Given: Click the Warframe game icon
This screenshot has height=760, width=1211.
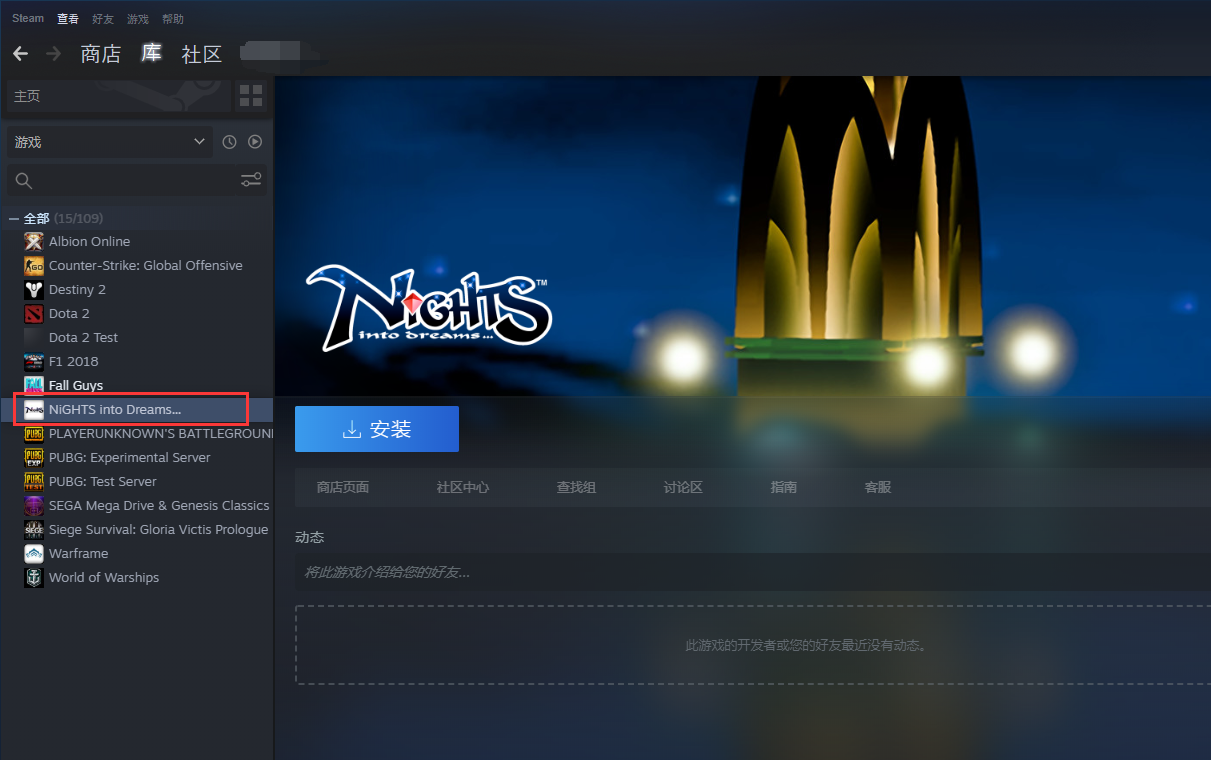Looking at the screenshot, I should click(34, 553).
